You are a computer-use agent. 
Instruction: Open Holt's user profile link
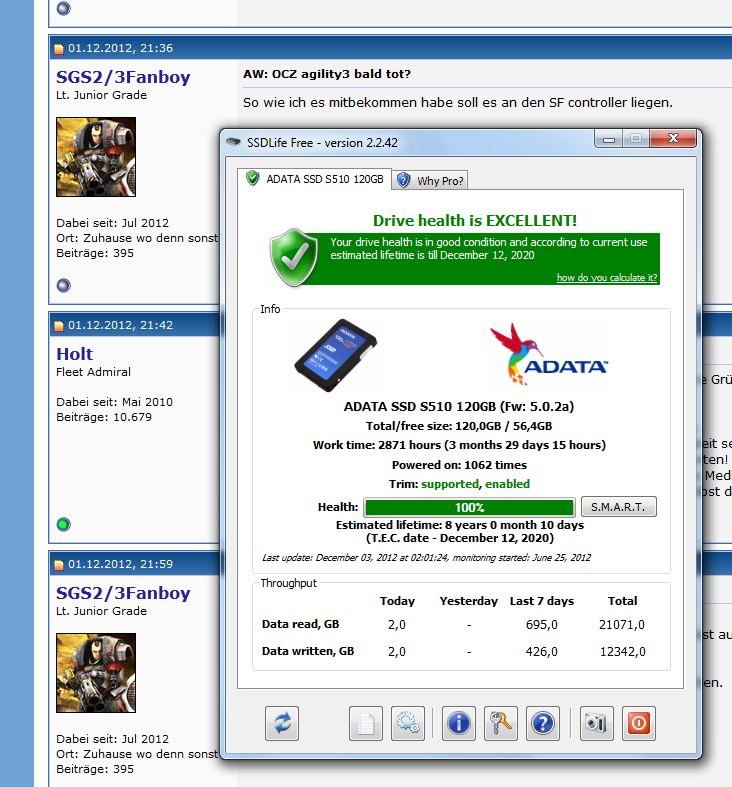point(74,354)
